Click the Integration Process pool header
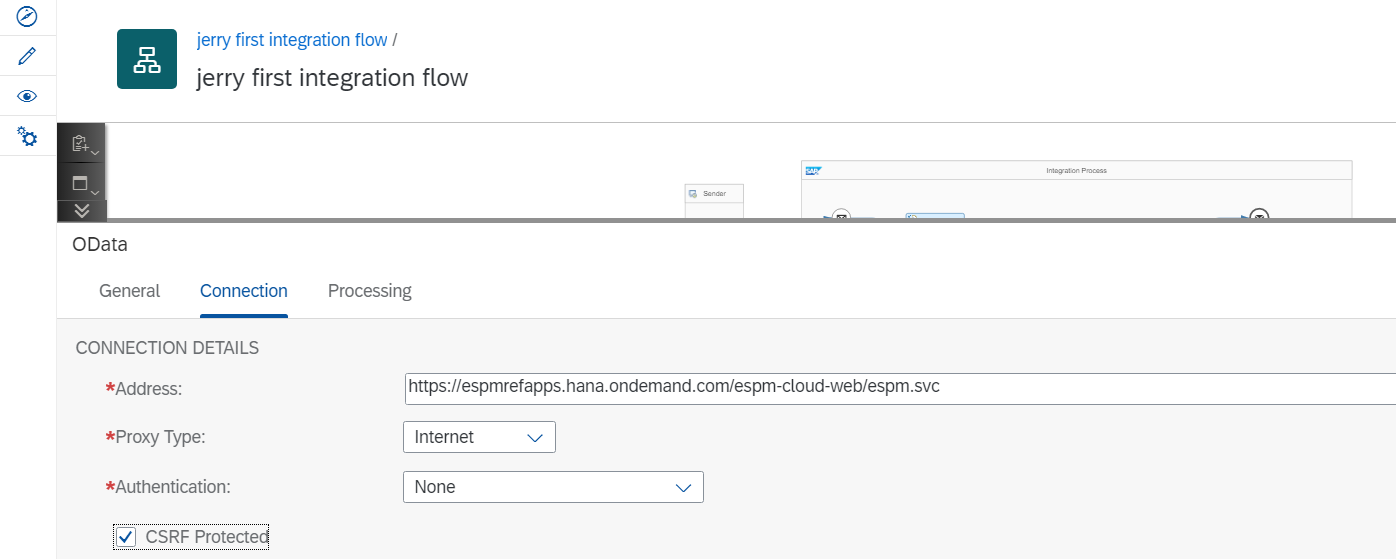The image size is (1396, 559). [x=1076, y=171]
